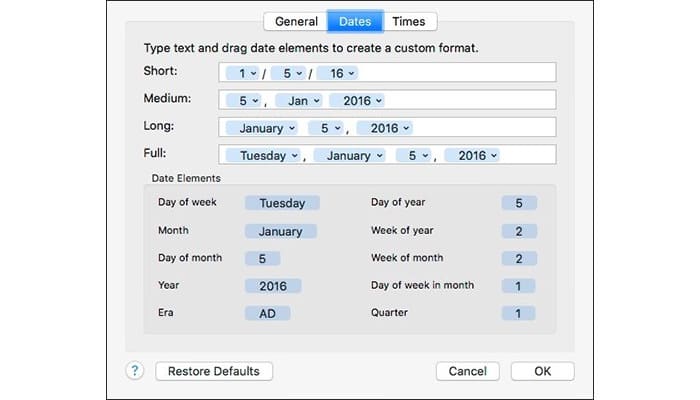This screenshot has width=700, height=400.
Task: Select the Day of year token
Action: point(519,203)
